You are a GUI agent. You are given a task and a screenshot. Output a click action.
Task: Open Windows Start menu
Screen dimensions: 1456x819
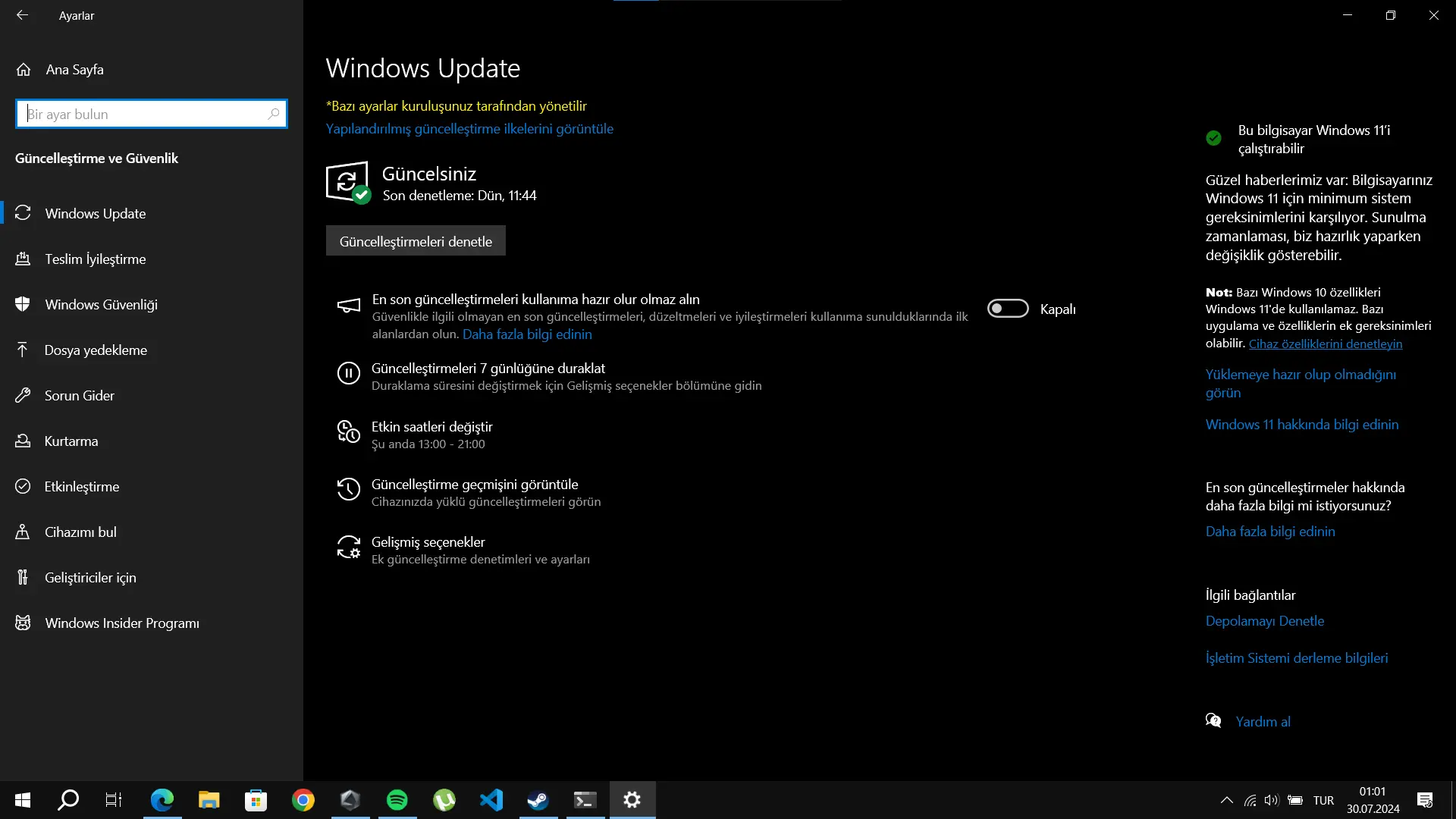click(x=23, y=800)
